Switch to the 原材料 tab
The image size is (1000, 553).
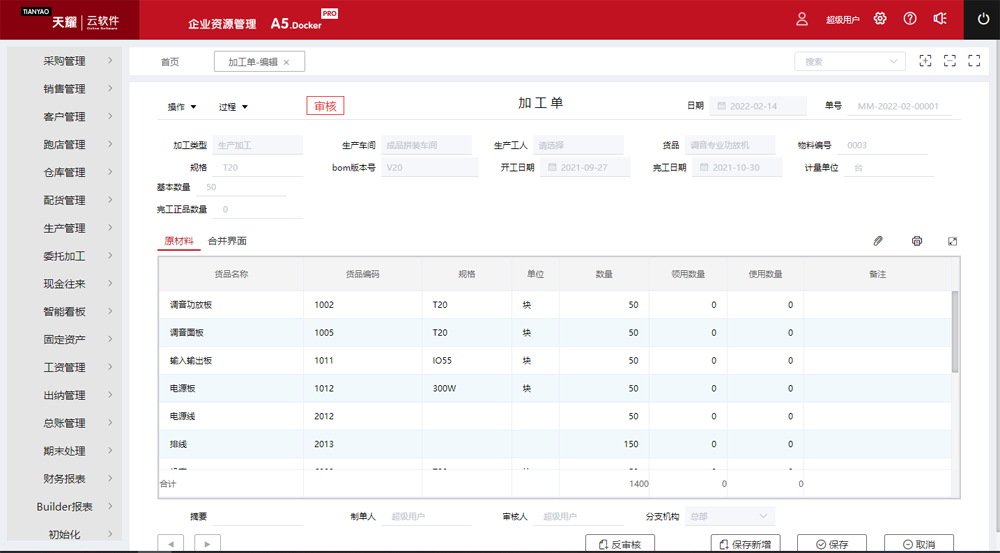pos(179,241)
